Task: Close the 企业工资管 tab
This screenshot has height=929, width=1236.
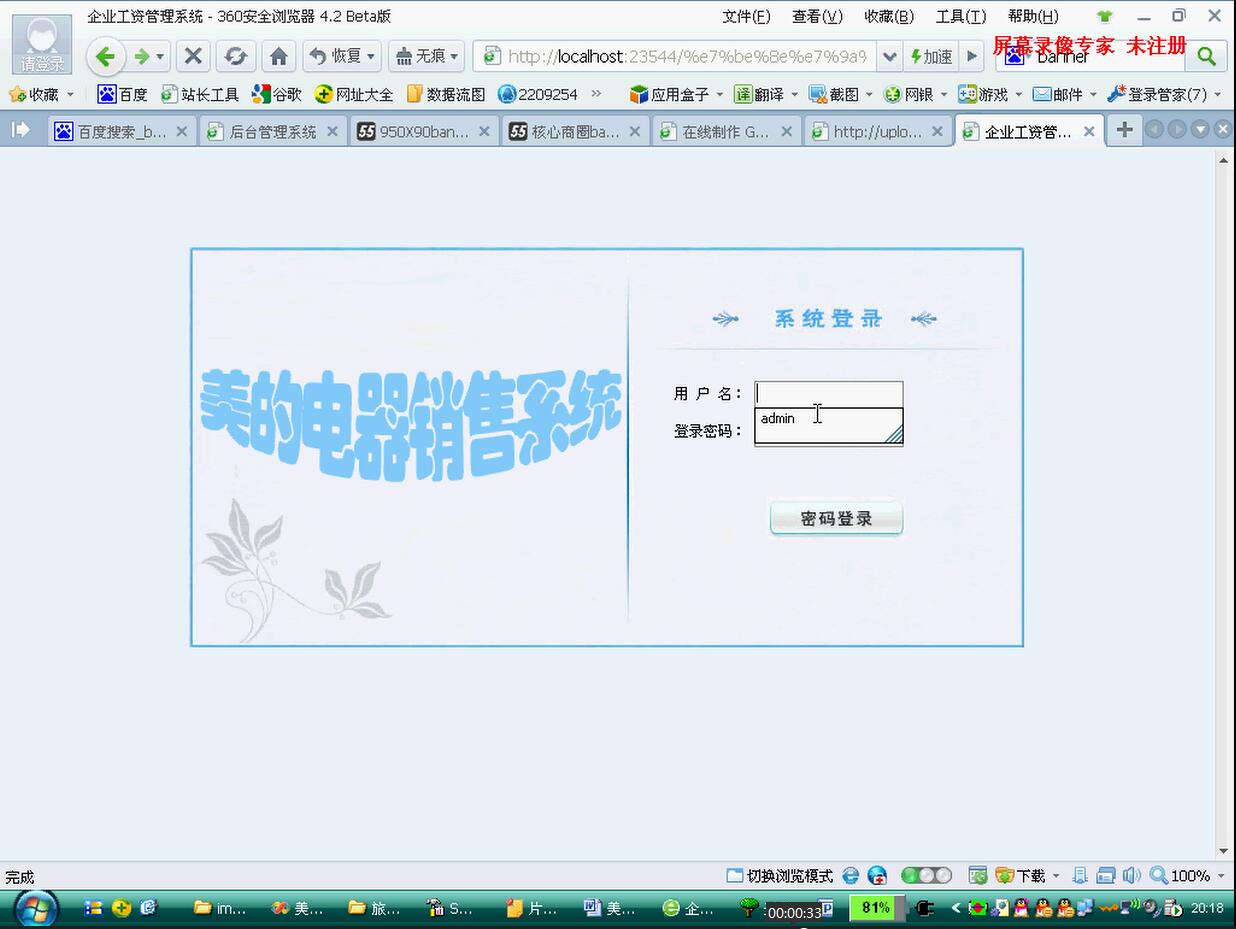Action: pyautogui.click(x=1089, y=131)
